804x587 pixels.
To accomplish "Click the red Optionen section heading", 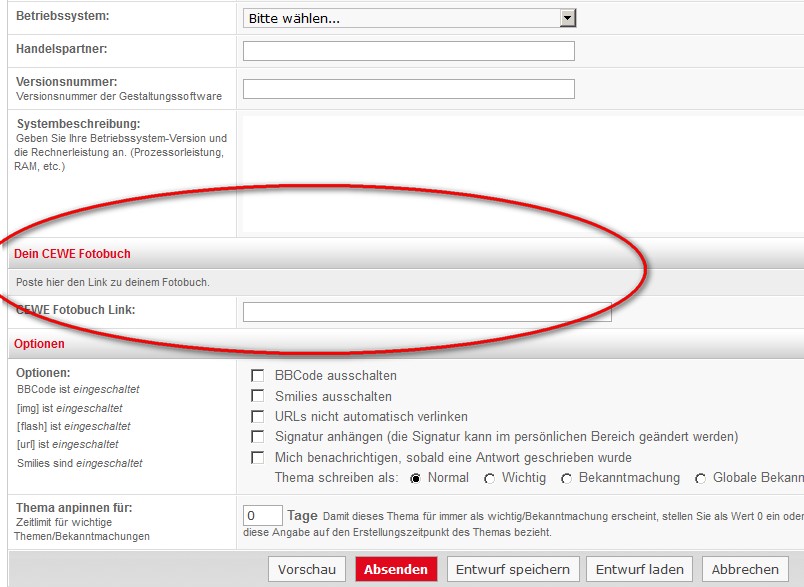I will click(x=39, y=343).
